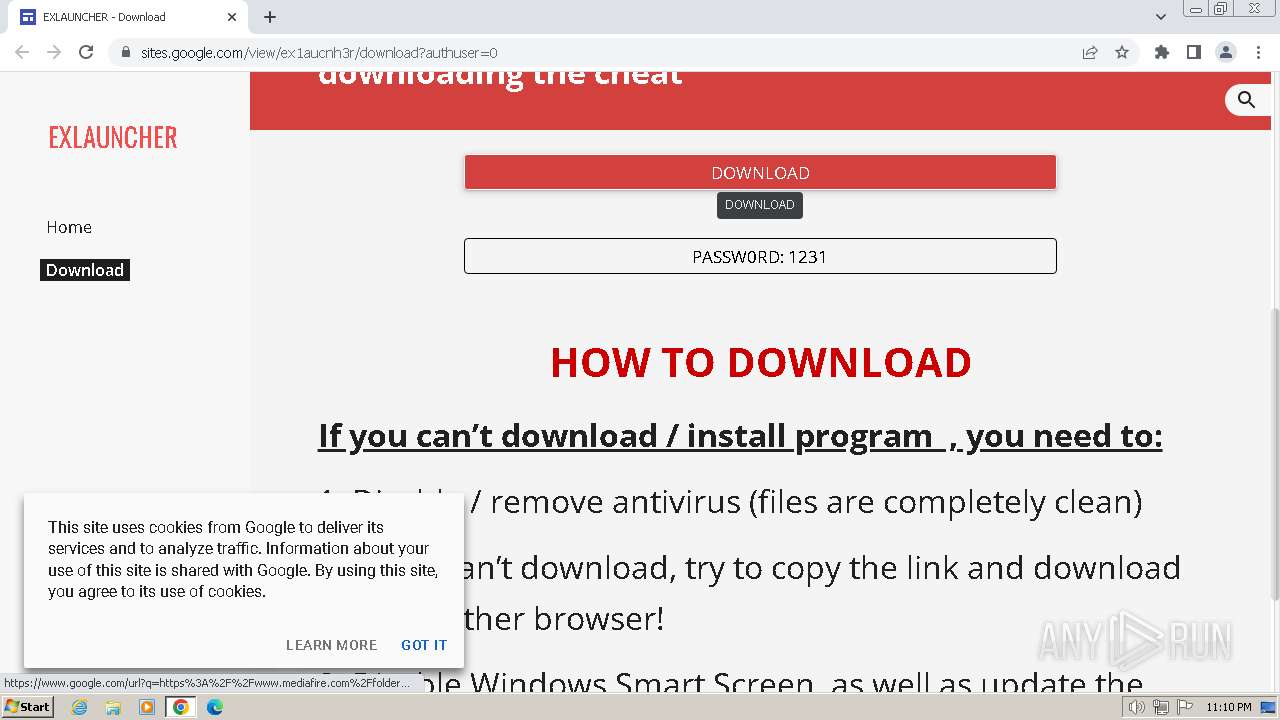Click the address bar URL field
The image size is (1280, 720).
click(600, 53)
